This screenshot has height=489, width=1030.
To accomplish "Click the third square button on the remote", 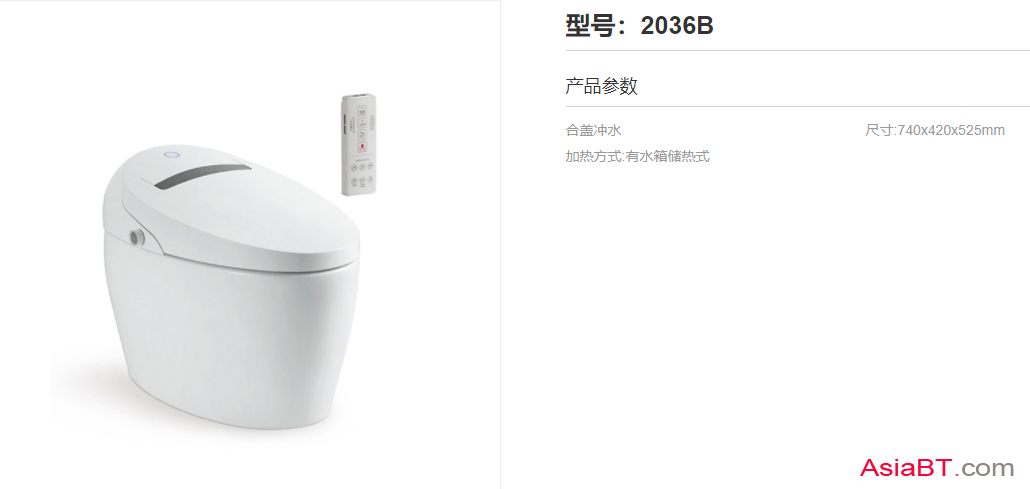I will tap(362, 135).
